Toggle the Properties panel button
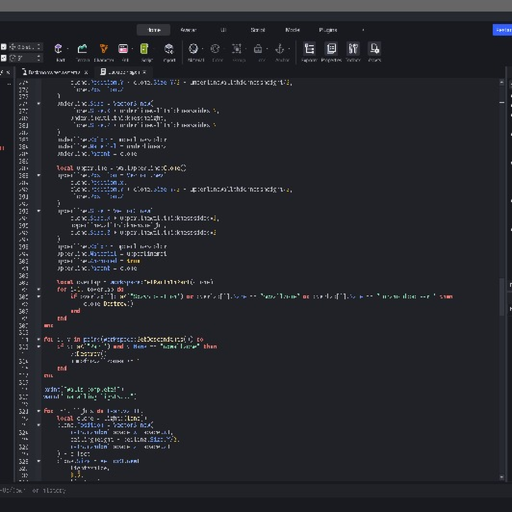This screenshot has height=512, width=512. click(x=331, y=52)
